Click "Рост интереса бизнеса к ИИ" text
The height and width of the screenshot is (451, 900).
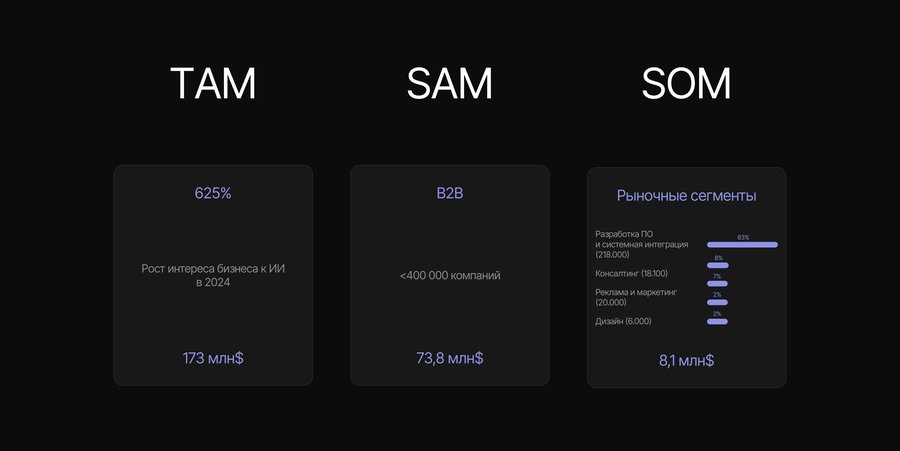pos(213,269)
